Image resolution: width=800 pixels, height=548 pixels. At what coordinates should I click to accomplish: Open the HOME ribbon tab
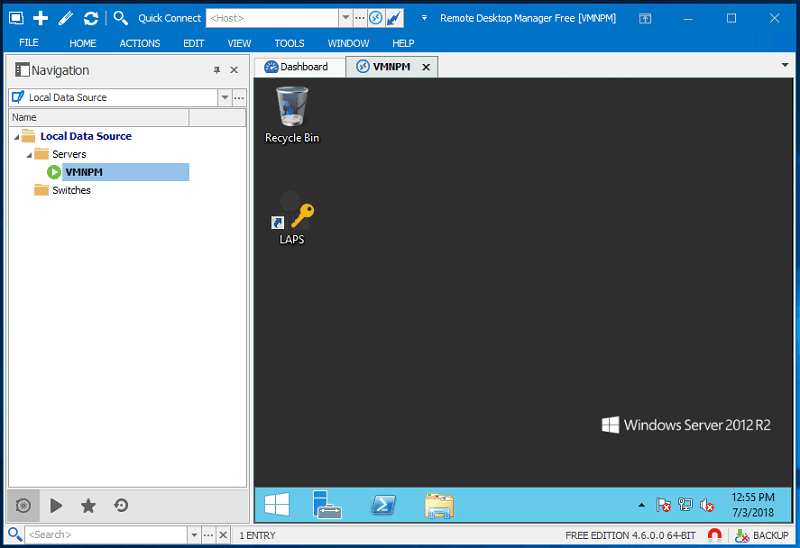pyautogui.click(x=83, y=43)
